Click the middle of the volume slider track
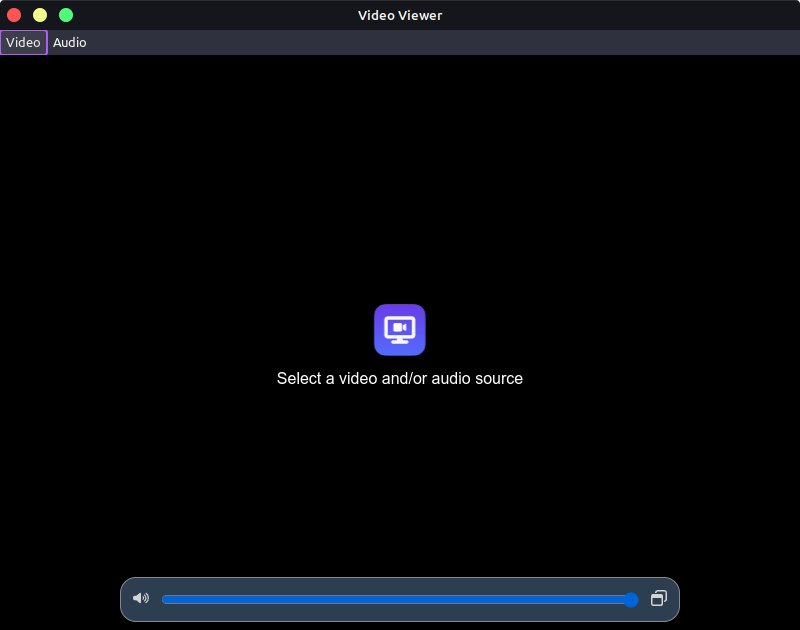 pyautogui.click(x=397, y=600)
